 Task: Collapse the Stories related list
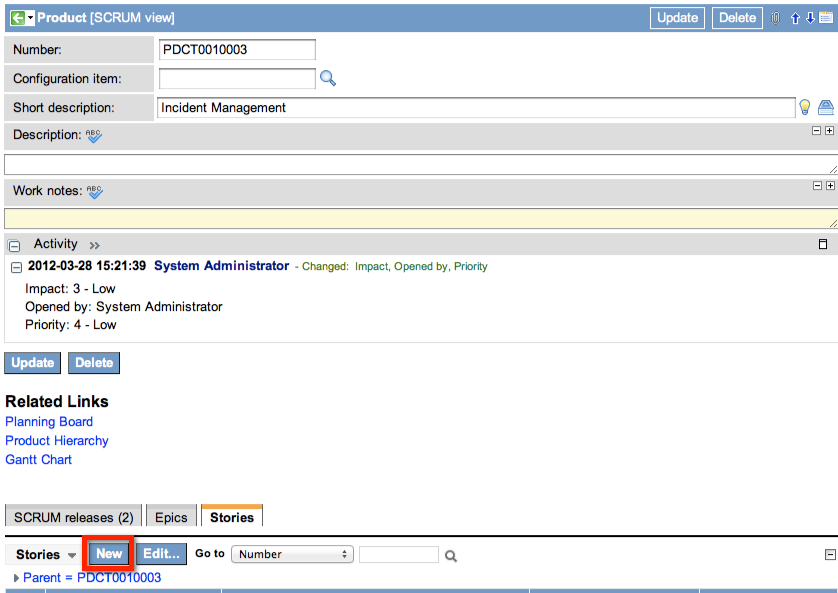(x=829, y=555)
